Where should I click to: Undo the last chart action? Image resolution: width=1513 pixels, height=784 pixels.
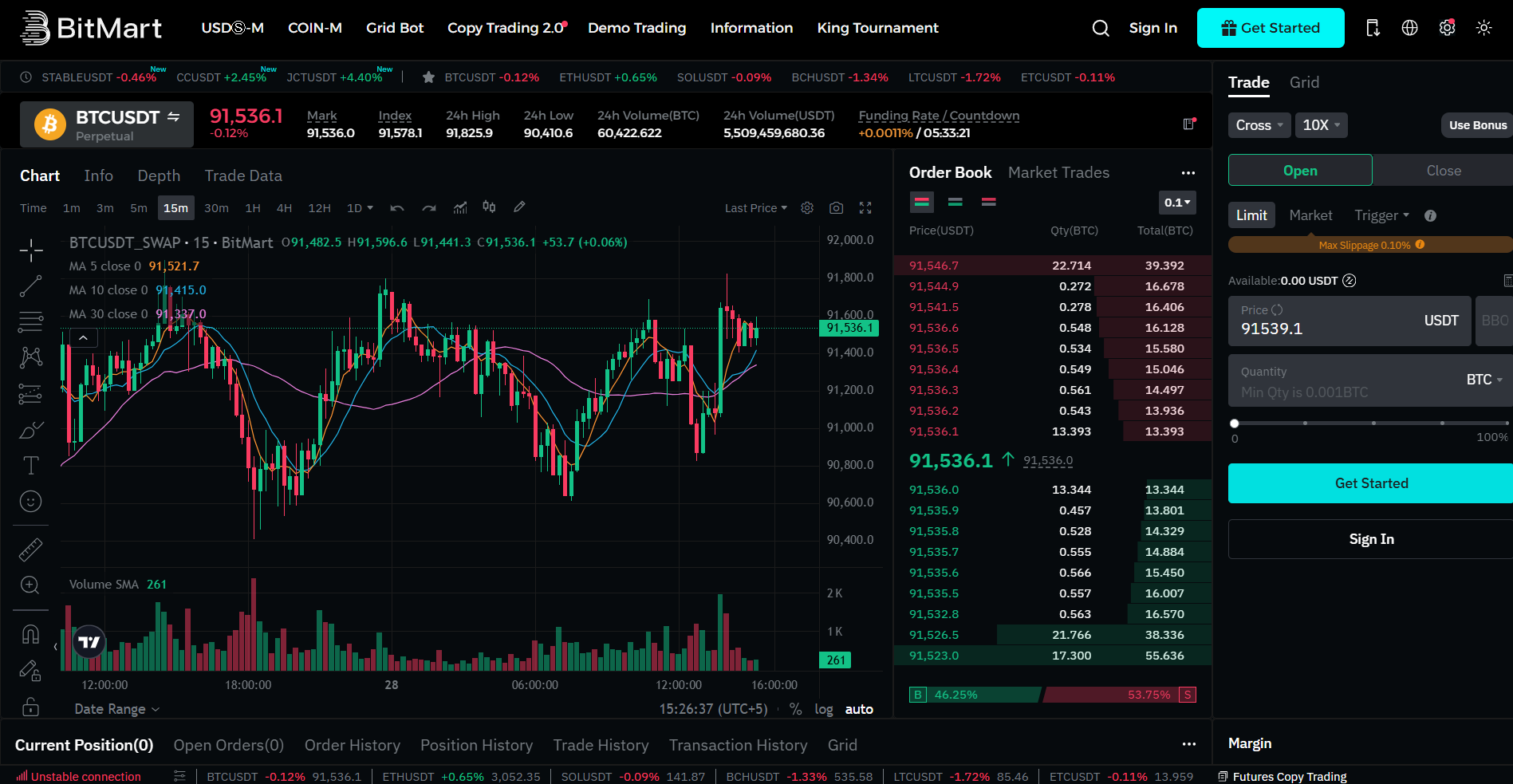[x=396, y=207]
